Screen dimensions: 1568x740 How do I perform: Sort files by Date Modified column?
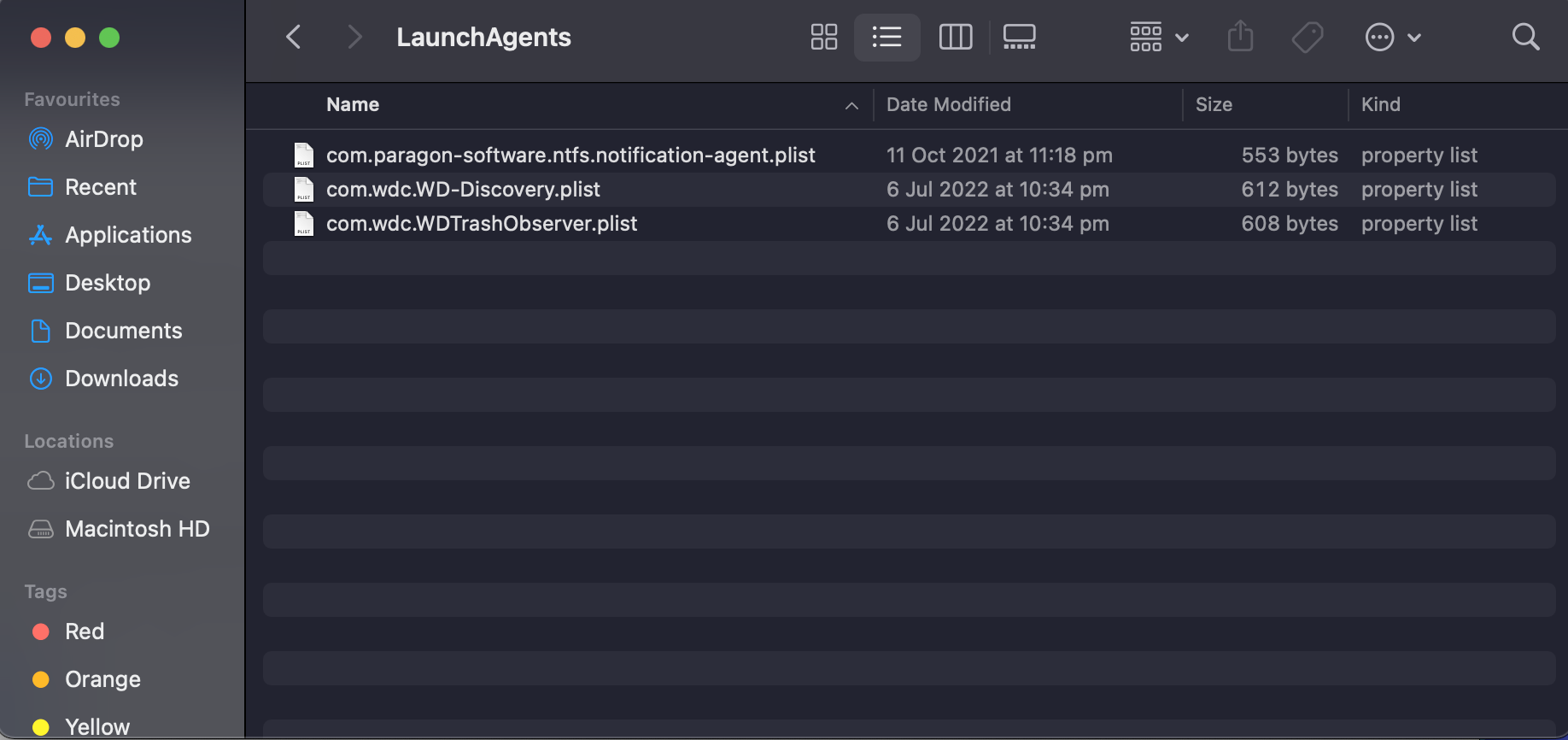(x=948, y=104)
